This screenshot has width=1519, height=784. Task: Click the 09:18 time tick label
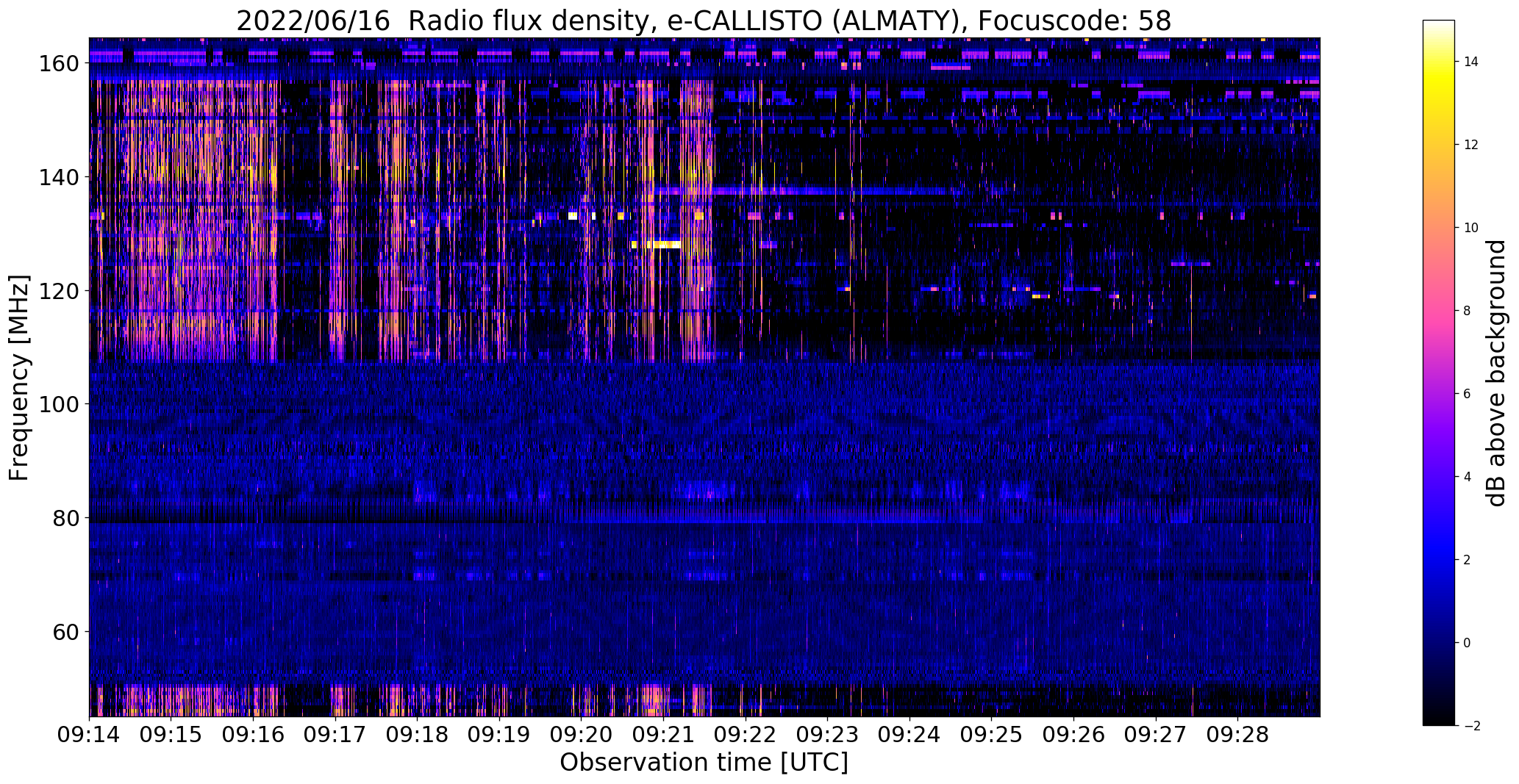click(x=418, y=735)
